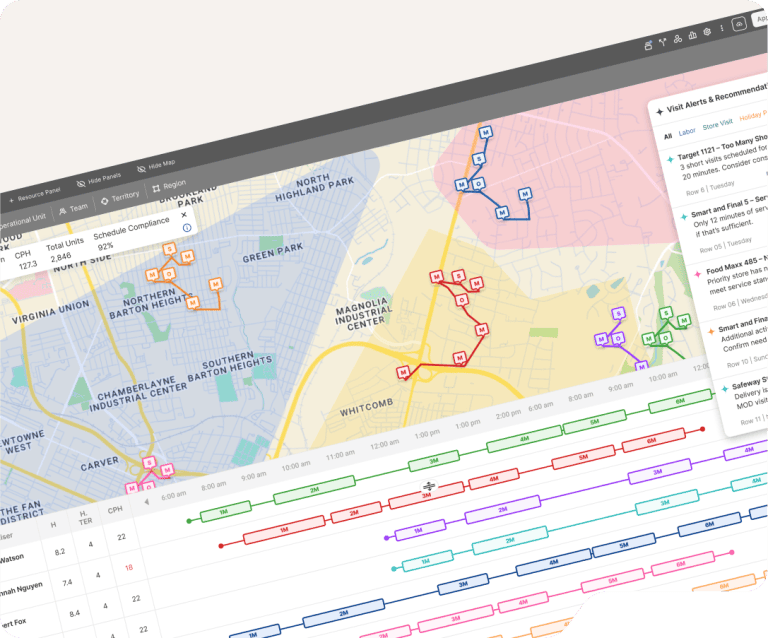Image resolution: width=768 pixels, height=638 pixels.
Task: Click the branching routes icon in top bar
Action: pos(663,42)
